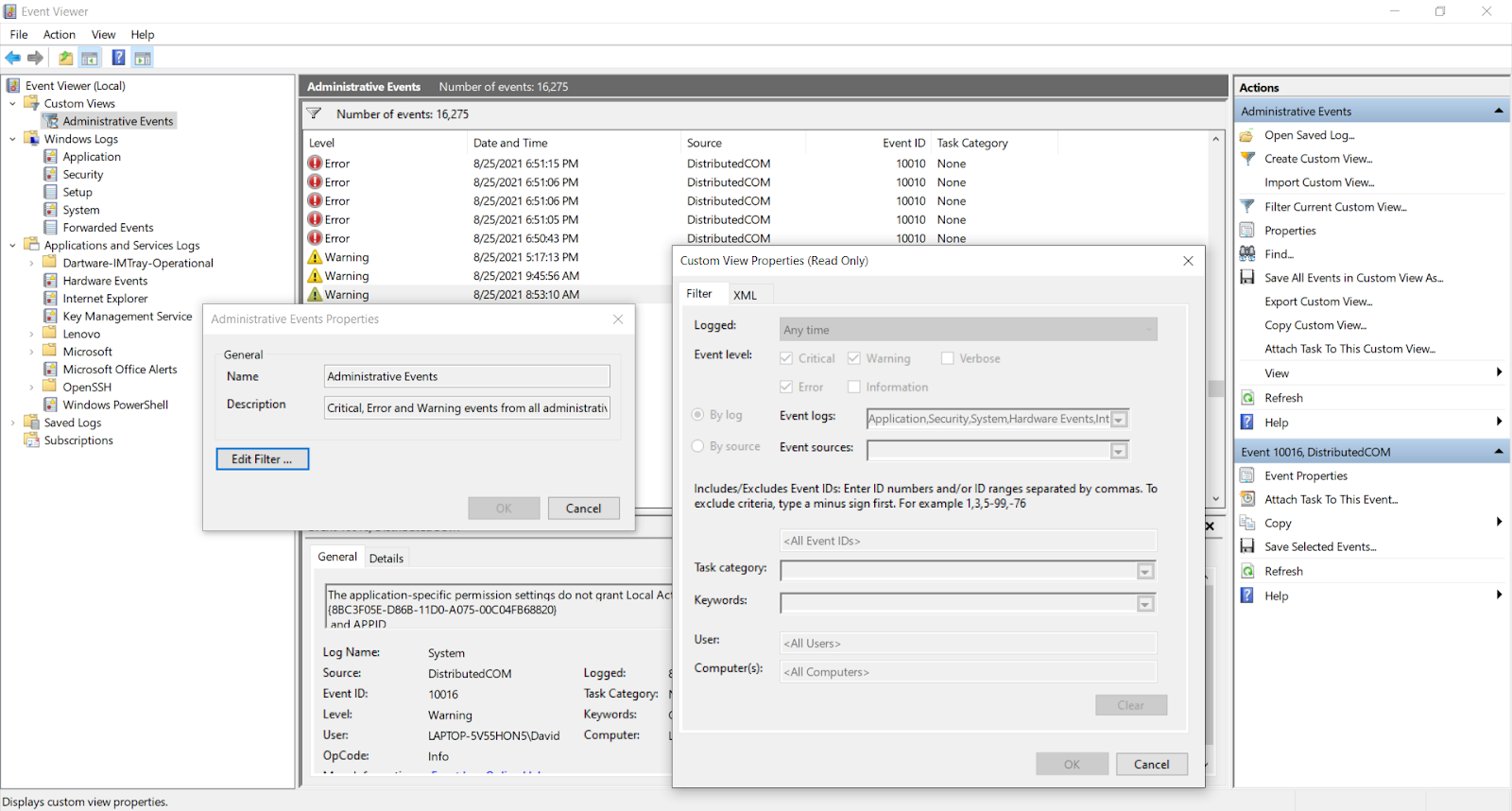Click the Open Saved Log folder icon
This screenshot has width=1512, height=811.
point(1247,135)
